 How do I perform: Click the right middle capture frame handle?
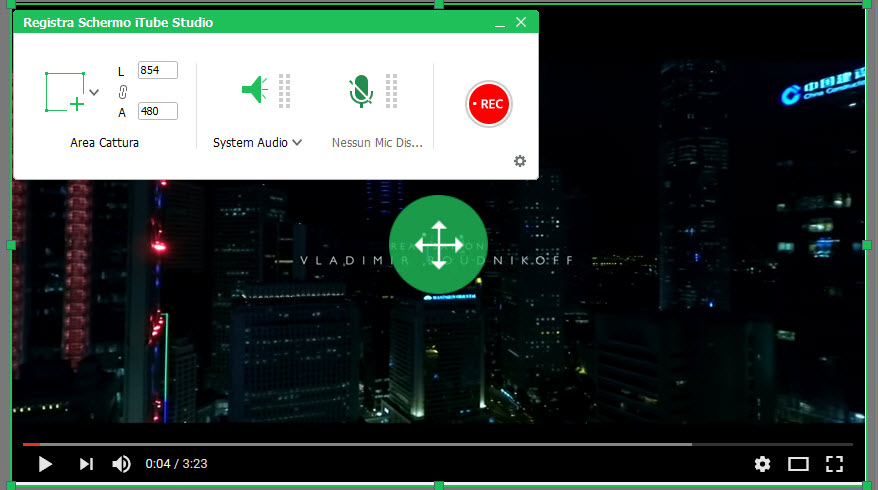coord(867,245)
